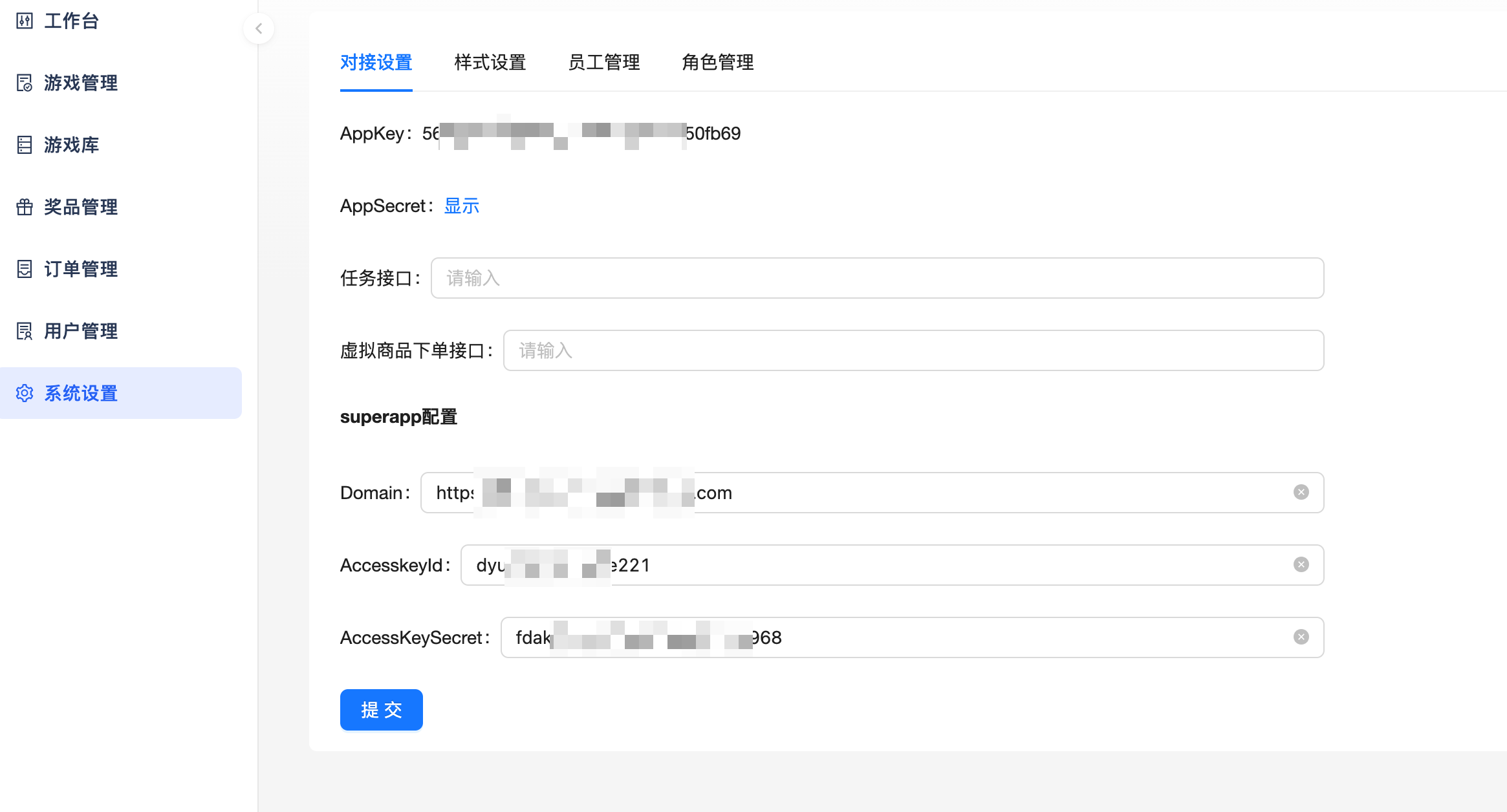The image size is (1507, 812).
Task: Click the 系统设置 gear icon
Action: point(25,393)
